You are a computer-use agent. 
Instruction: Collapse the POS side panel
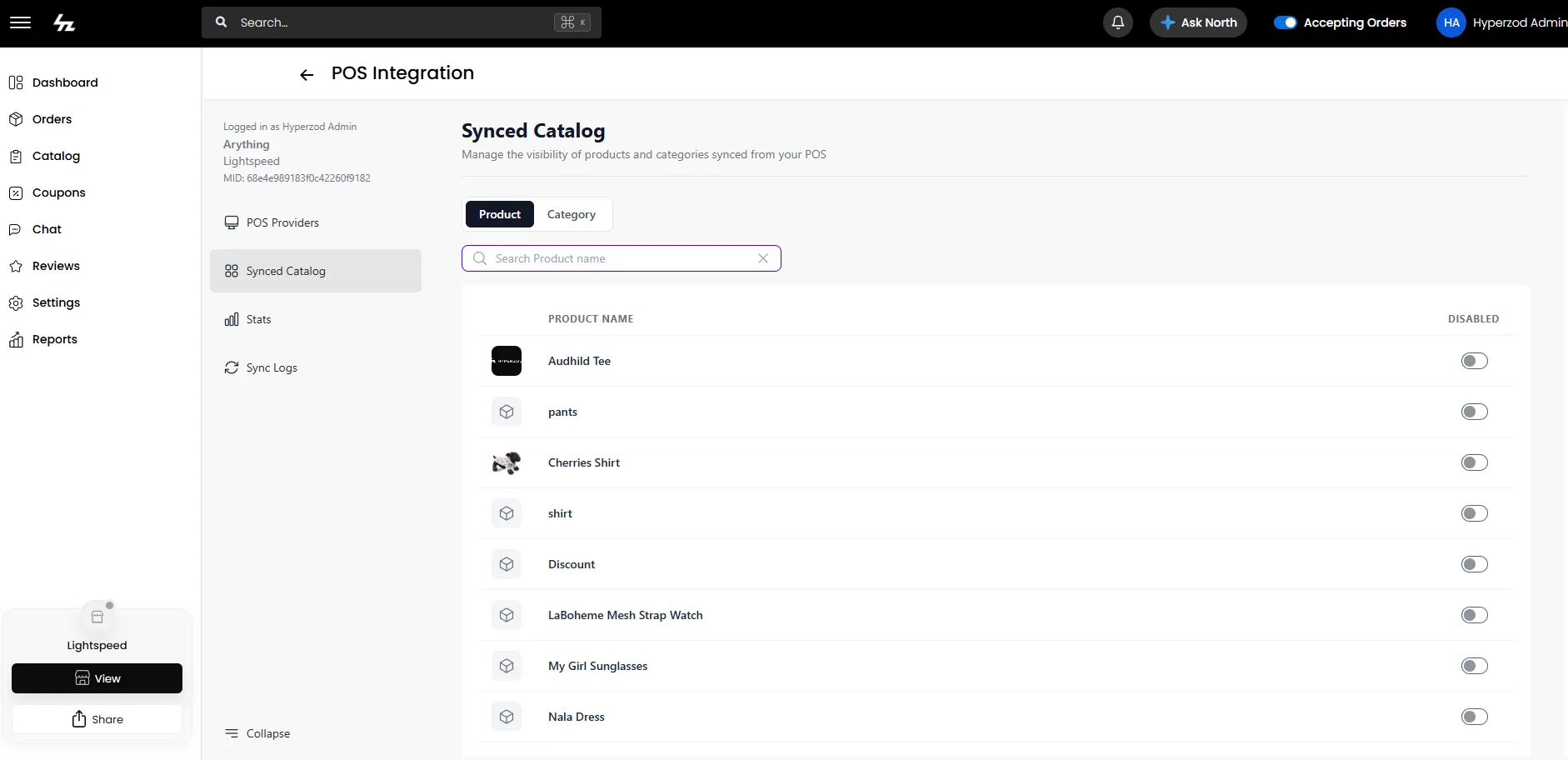(258, 733)
